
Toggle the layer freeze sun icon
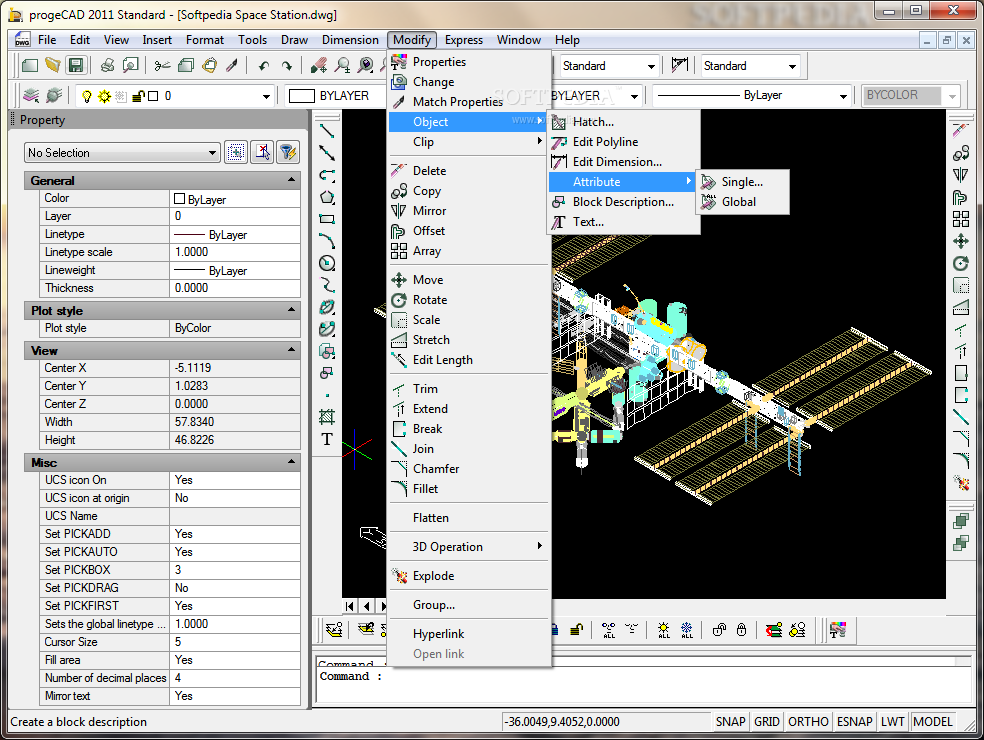tap(104, 96)
